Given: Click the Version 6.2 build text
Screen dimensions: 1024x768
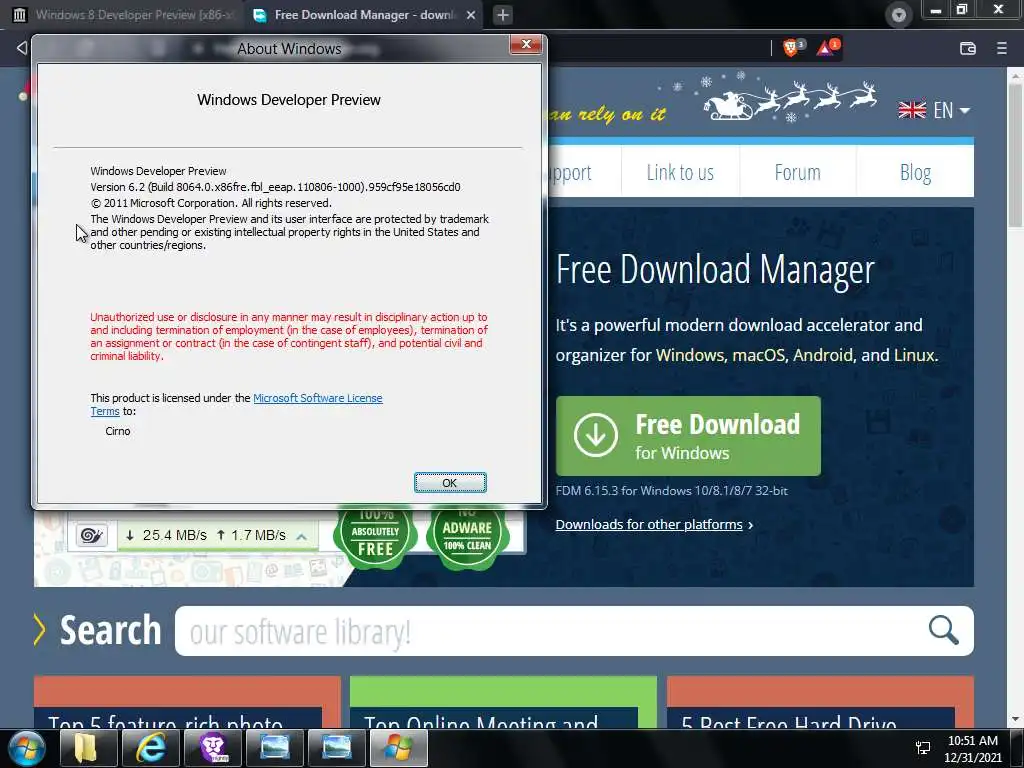Looking at the screenshot, I should (275, 187).
